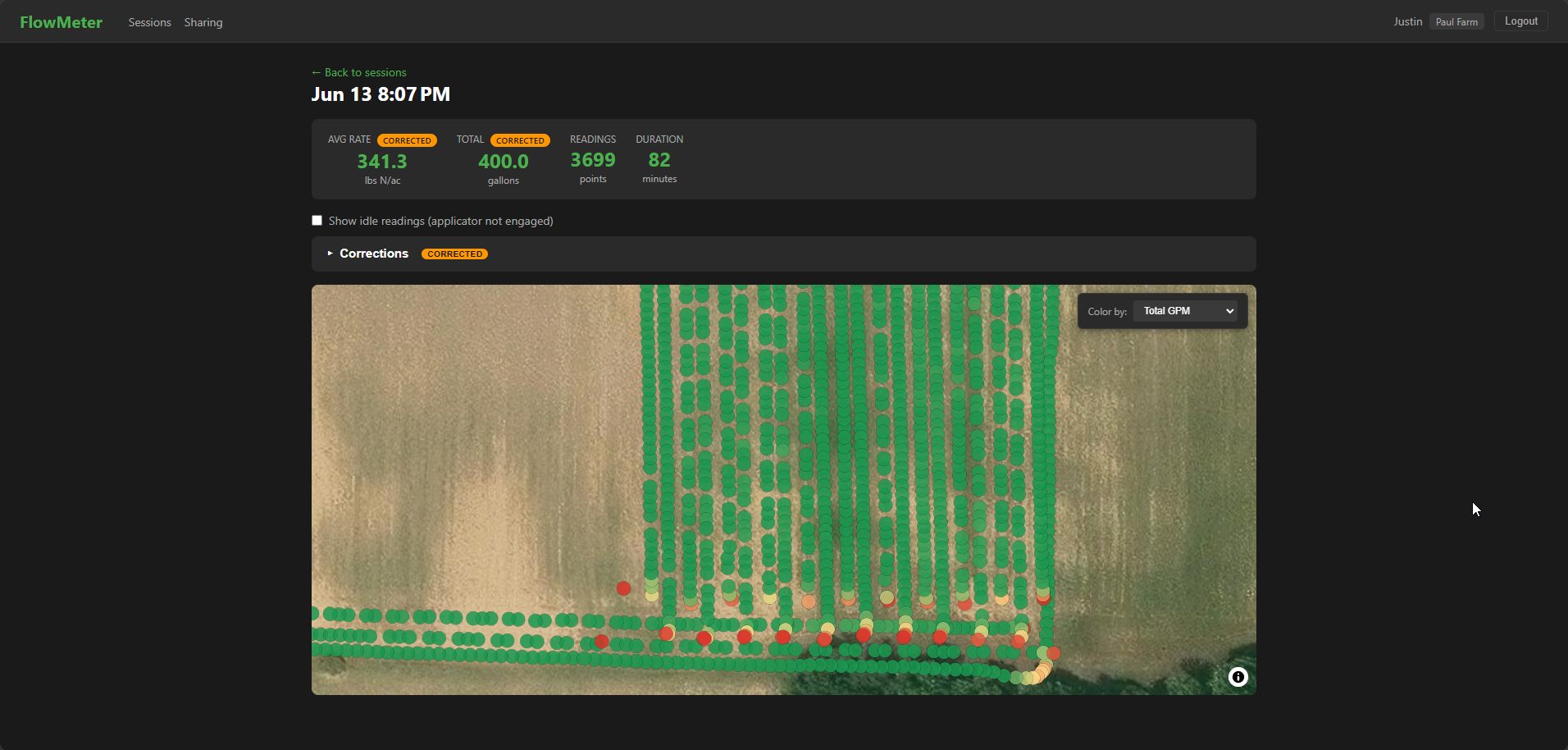Click the Jun 13 8:07 PM session title

tap(381, 94)
